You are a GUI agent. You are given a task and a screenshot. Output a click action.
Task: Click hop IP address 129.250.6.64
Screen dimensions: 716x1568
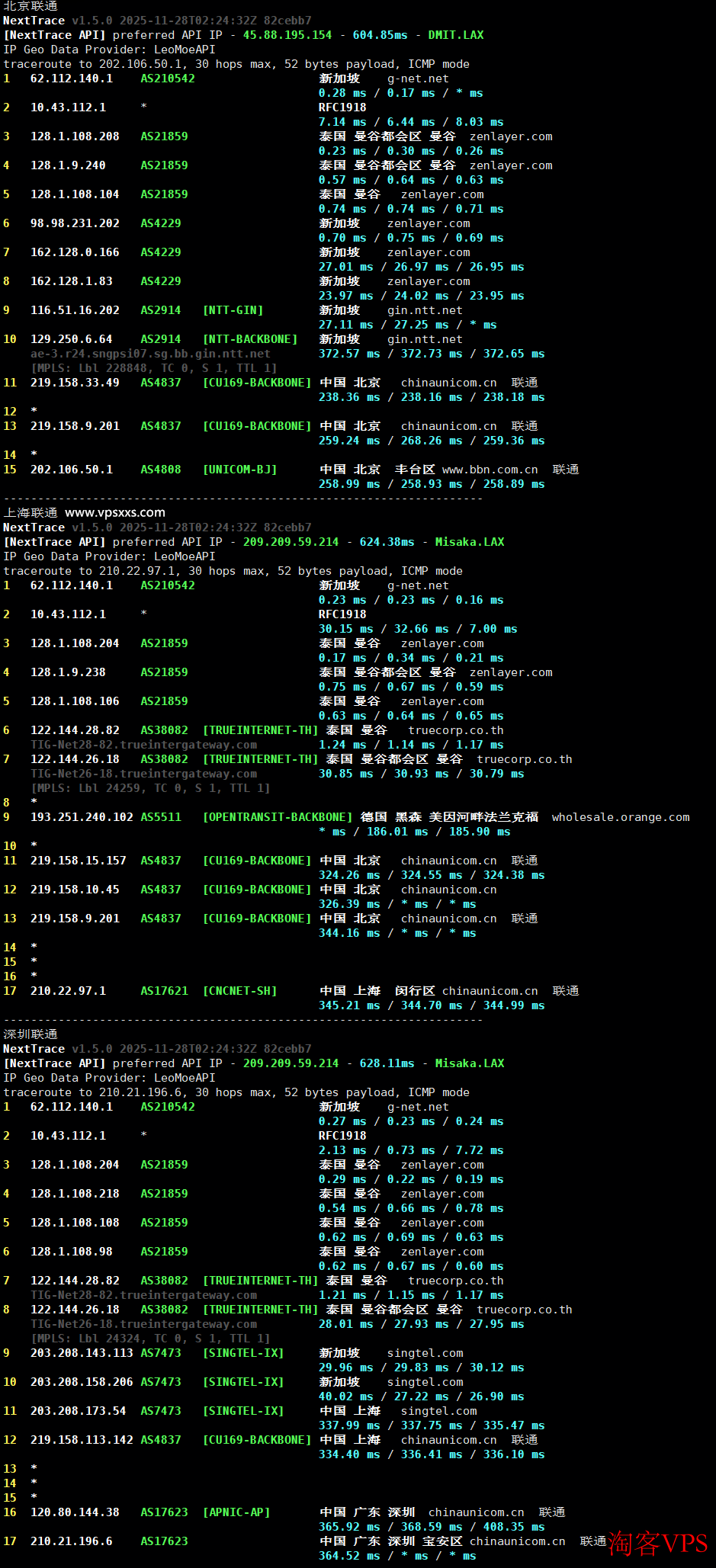pyautogui.click(x=71, y=339)
